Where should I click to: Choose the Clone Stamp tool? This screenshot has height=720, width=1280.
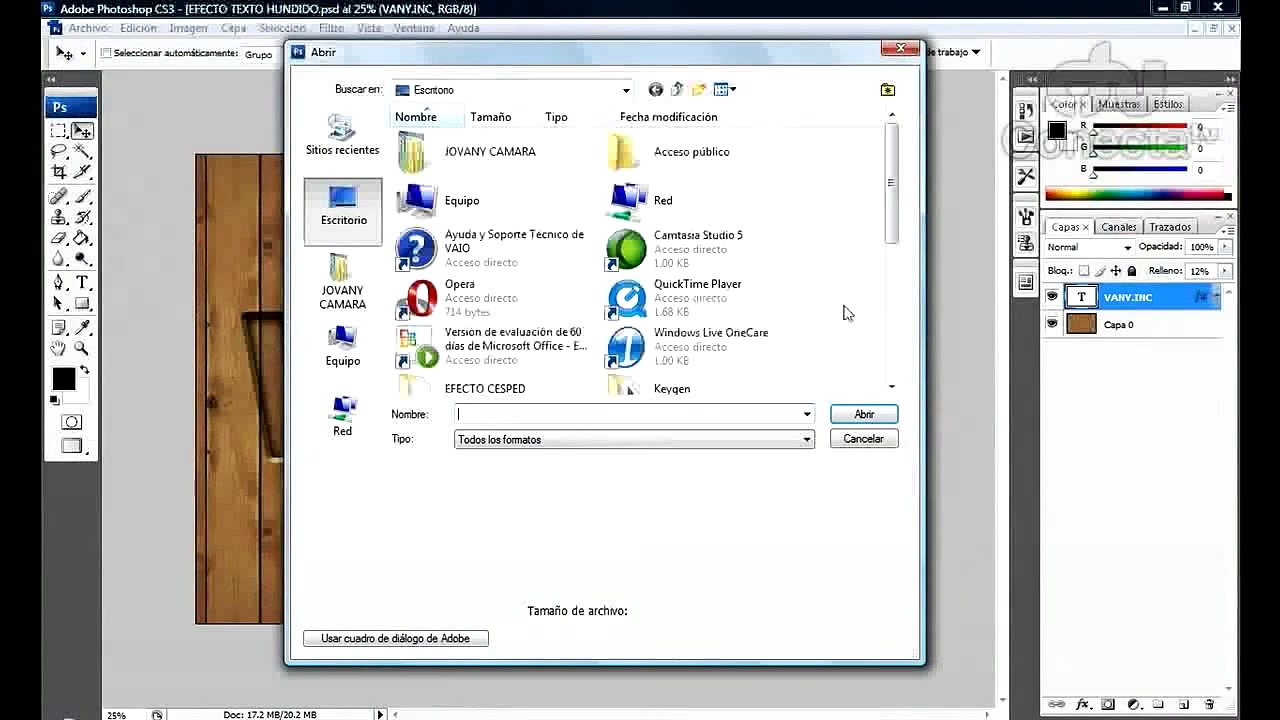(59, 217)
